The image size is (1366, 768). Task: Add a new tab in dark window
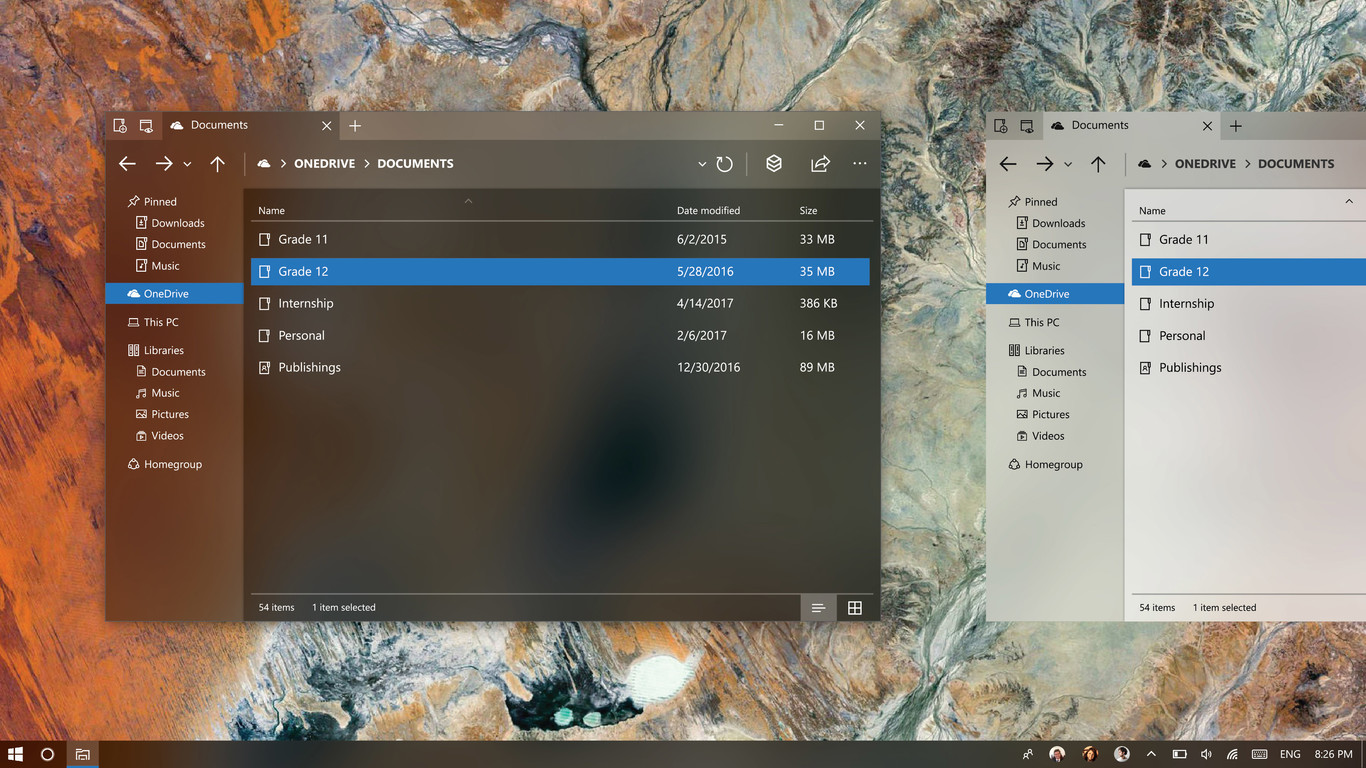click(x=355, y=126)
